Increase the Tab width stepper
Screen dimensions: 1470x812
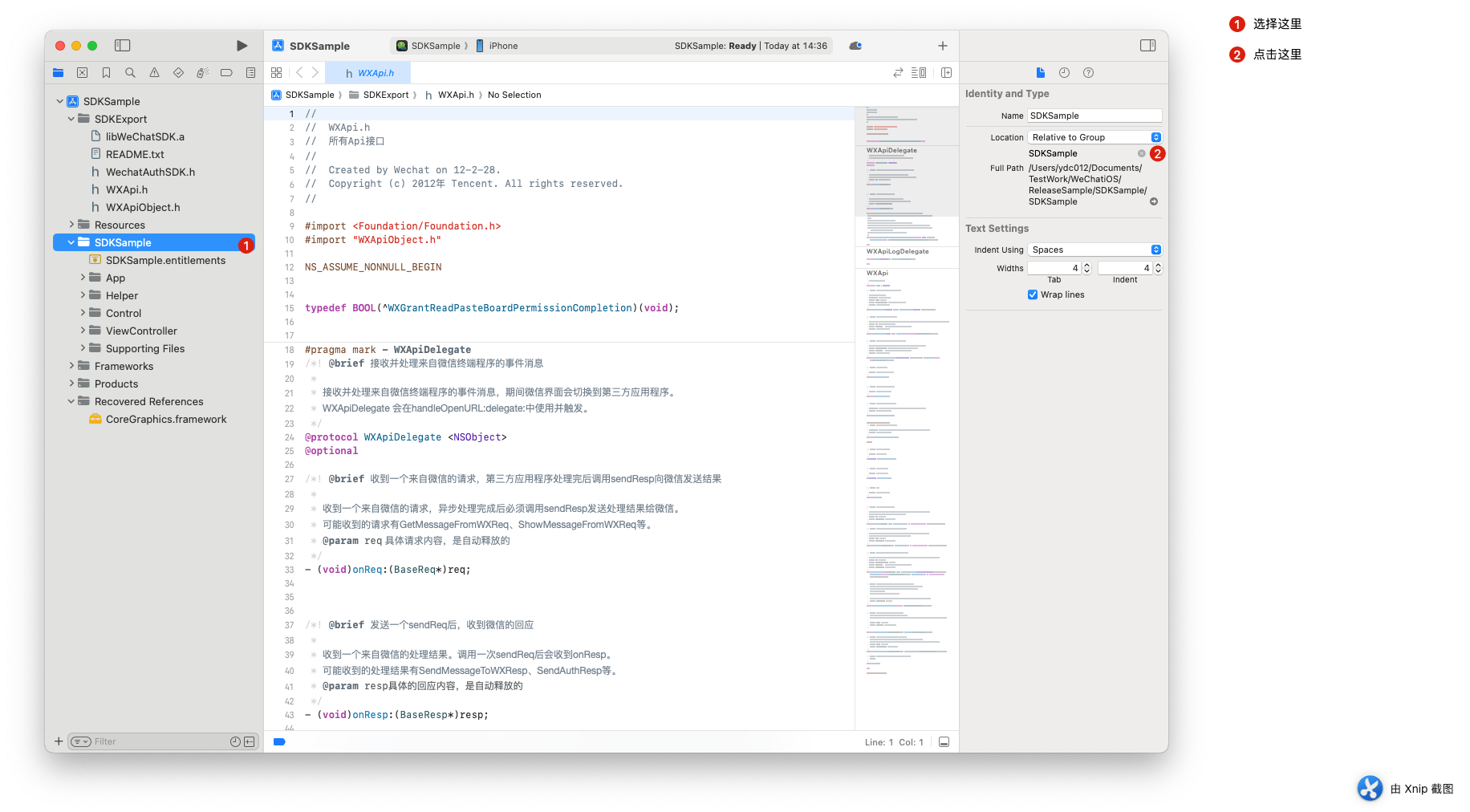(x=1086, y=265)
